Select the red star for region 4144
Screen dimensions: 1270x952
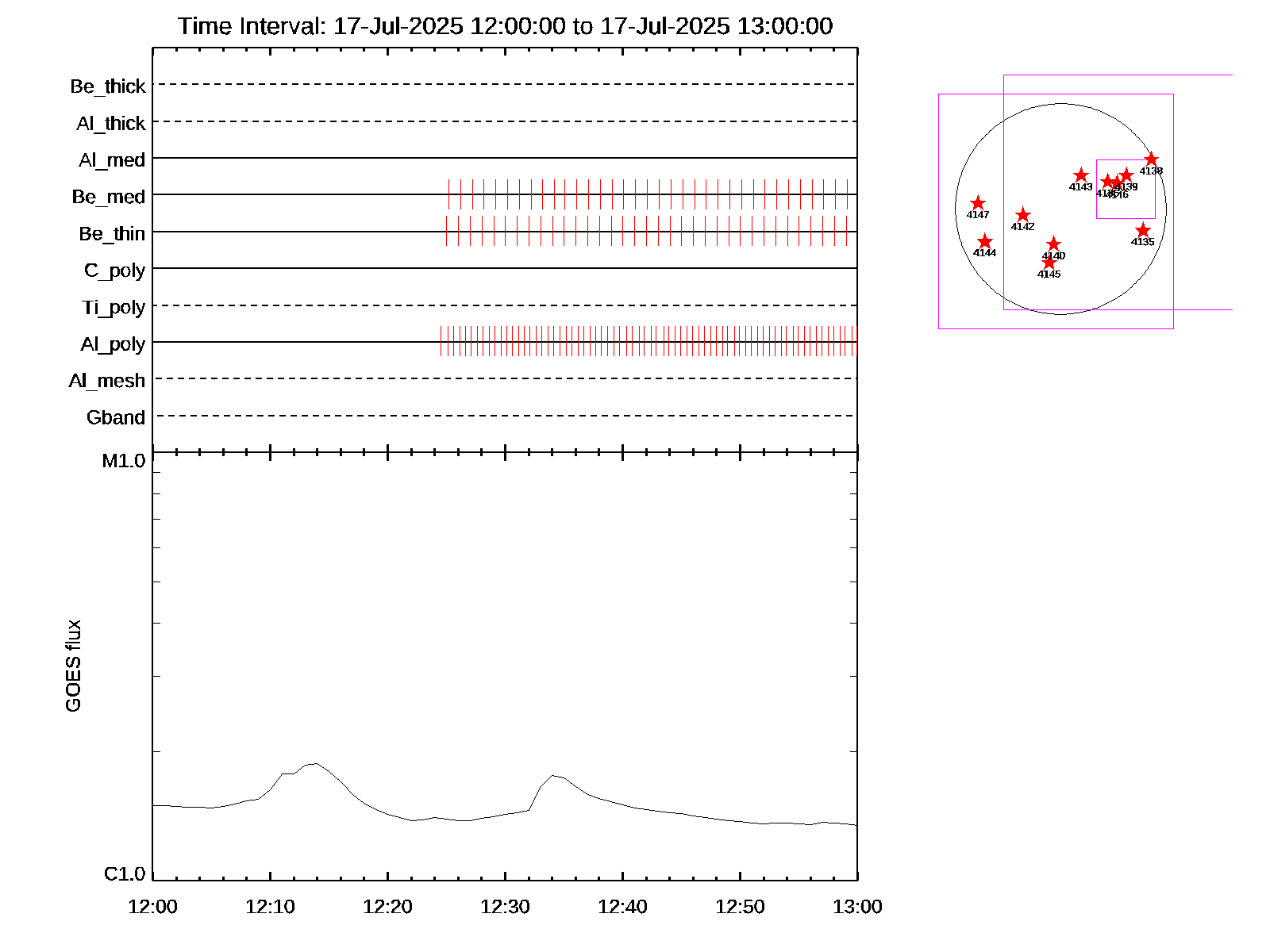pos(984,241)
